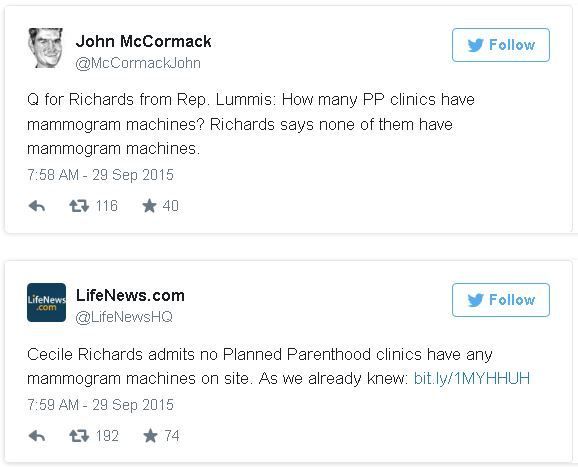
Task: Follow John McCormack
Action: pos(501,45)
